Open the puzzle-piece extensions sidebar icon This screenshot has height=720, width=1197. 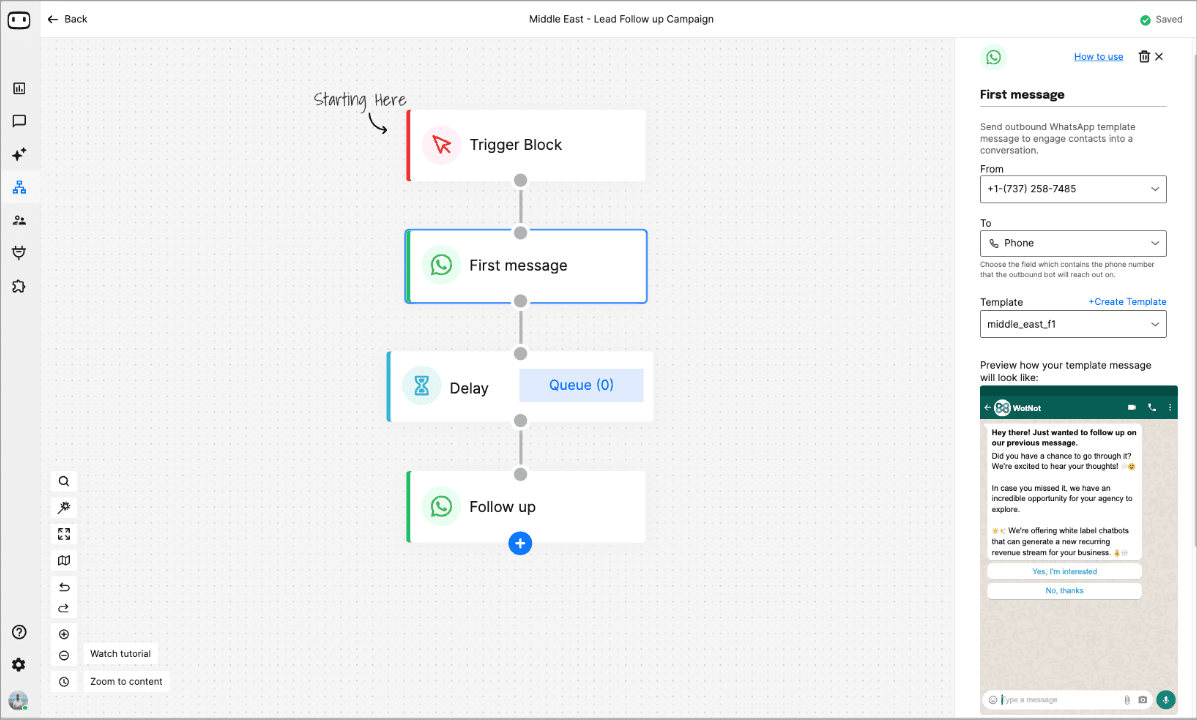tap(19, 286)
